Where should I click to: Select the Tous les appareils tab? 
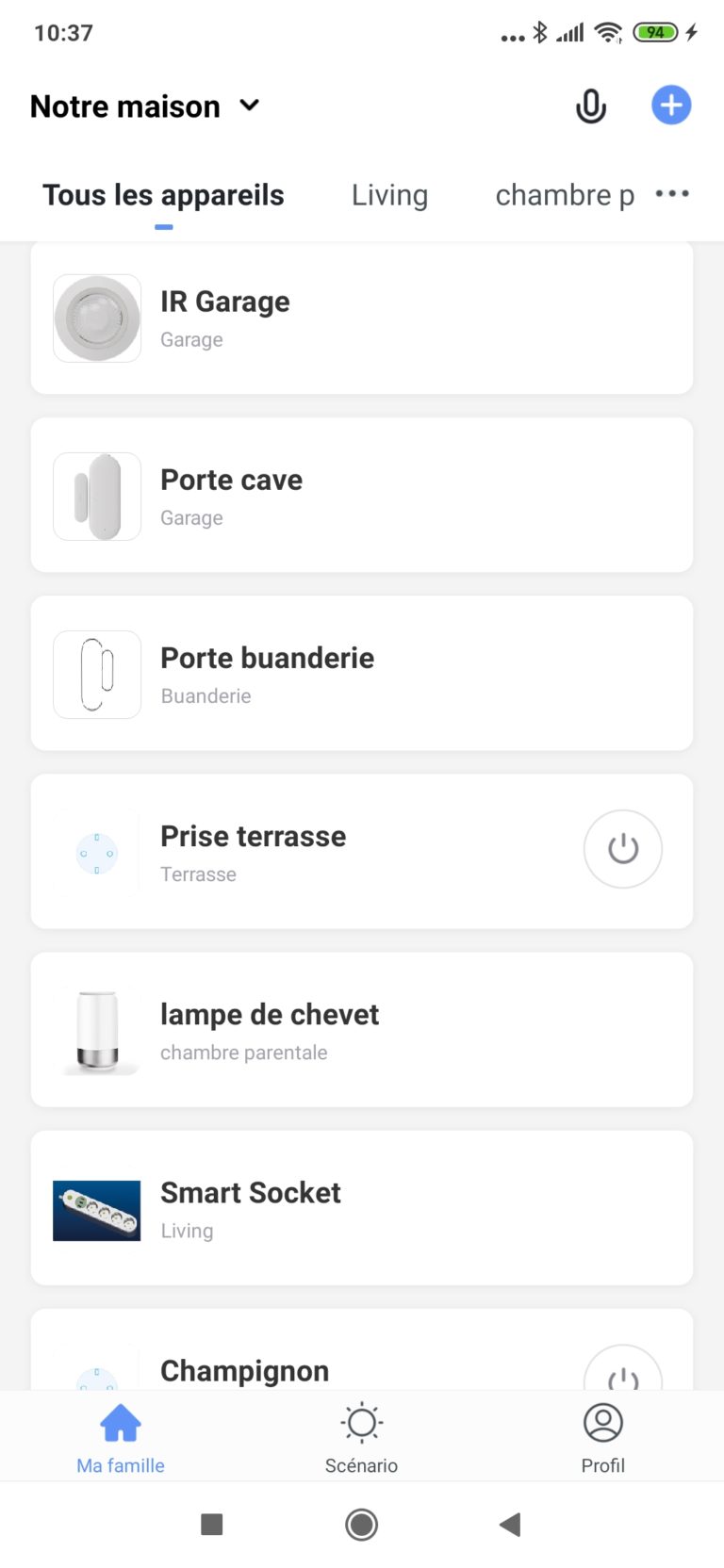pos(163,195)
